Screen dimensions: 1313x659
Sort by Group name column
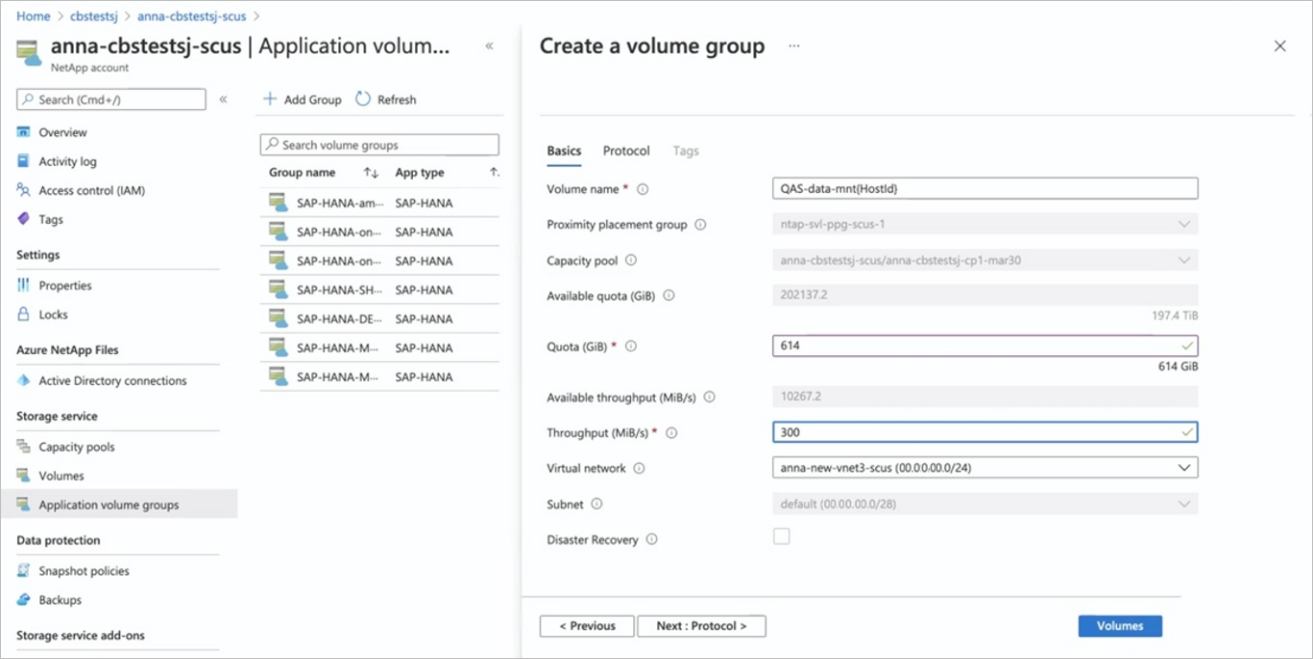371,173
